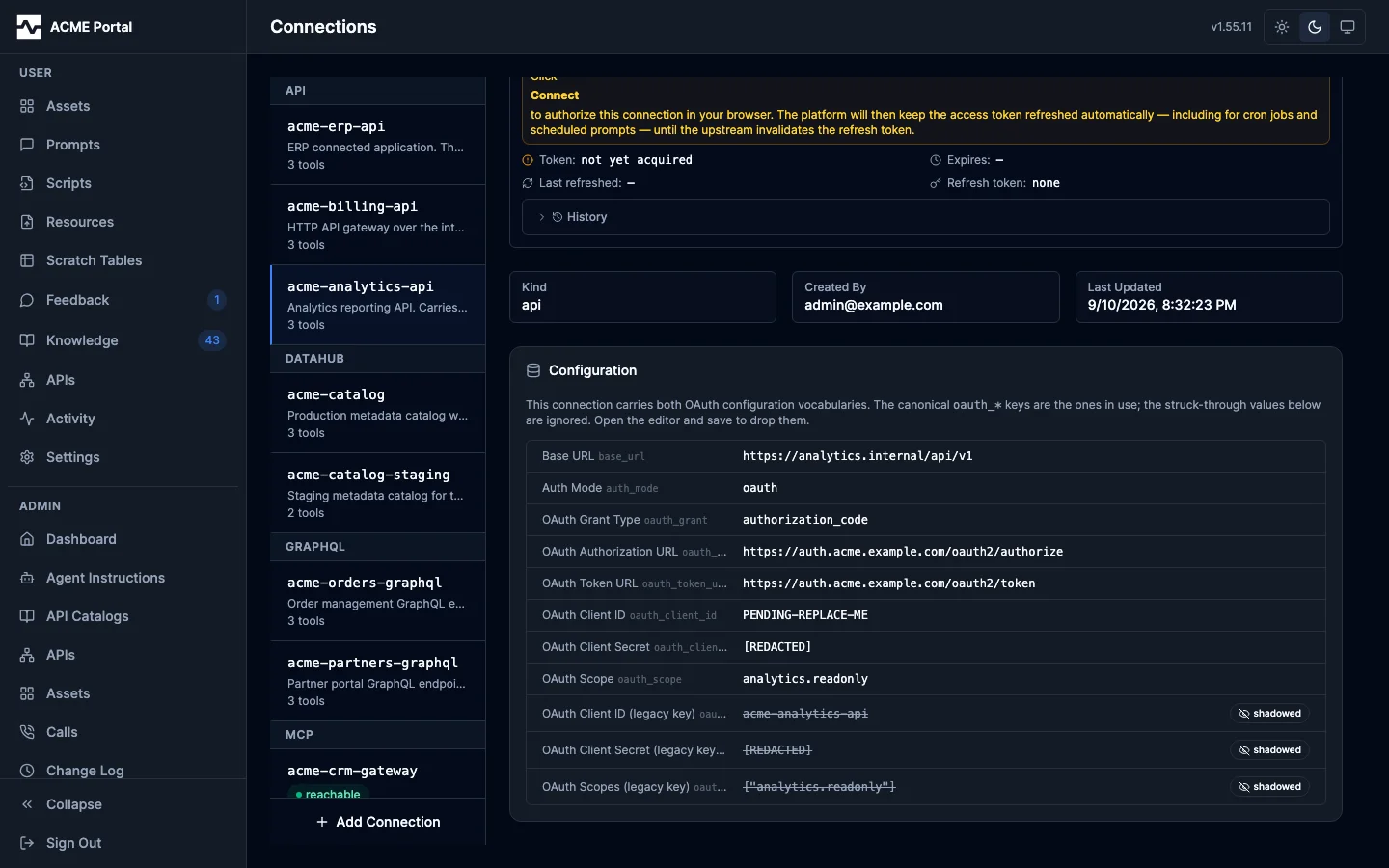Click the PENDING-REPLACE-ME client ID value
This screenshot has height=868, width=1389.
[x=805, y=615]
